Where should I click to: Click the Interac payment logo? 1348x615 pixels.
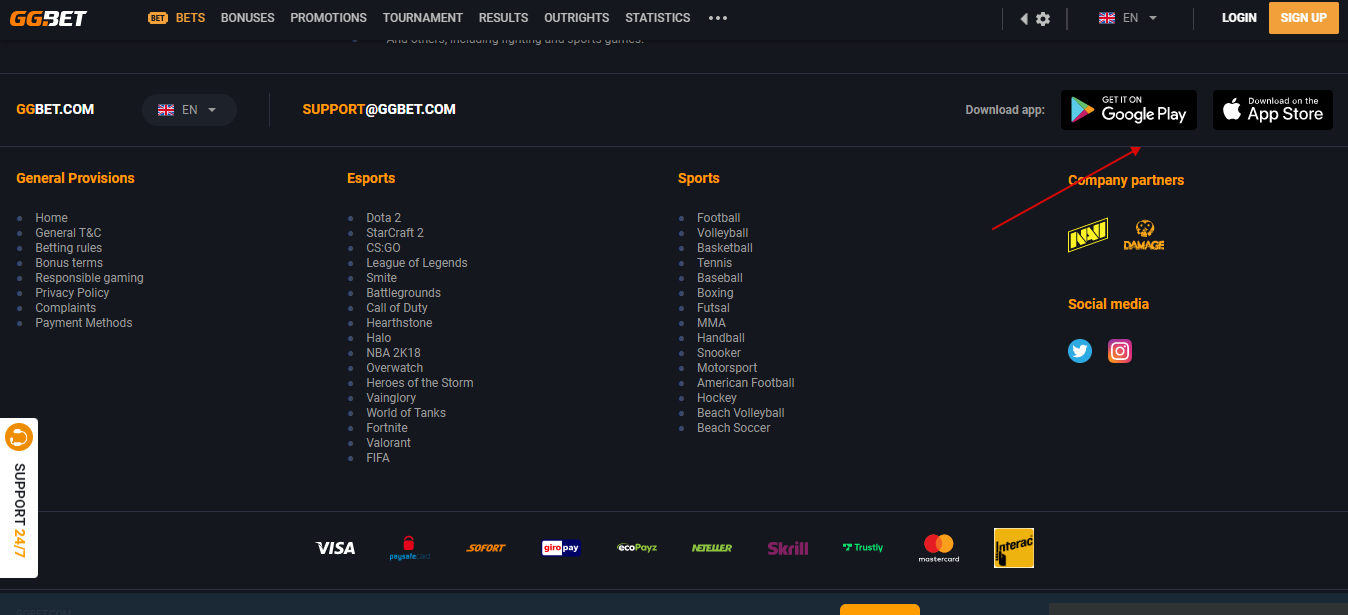pyautogui.click(x=1014, y=548)
